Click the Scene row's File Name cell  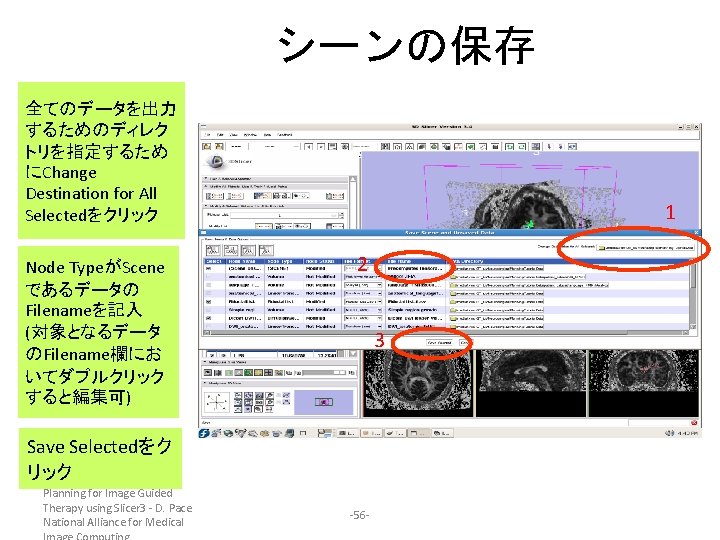click(416, 268)
